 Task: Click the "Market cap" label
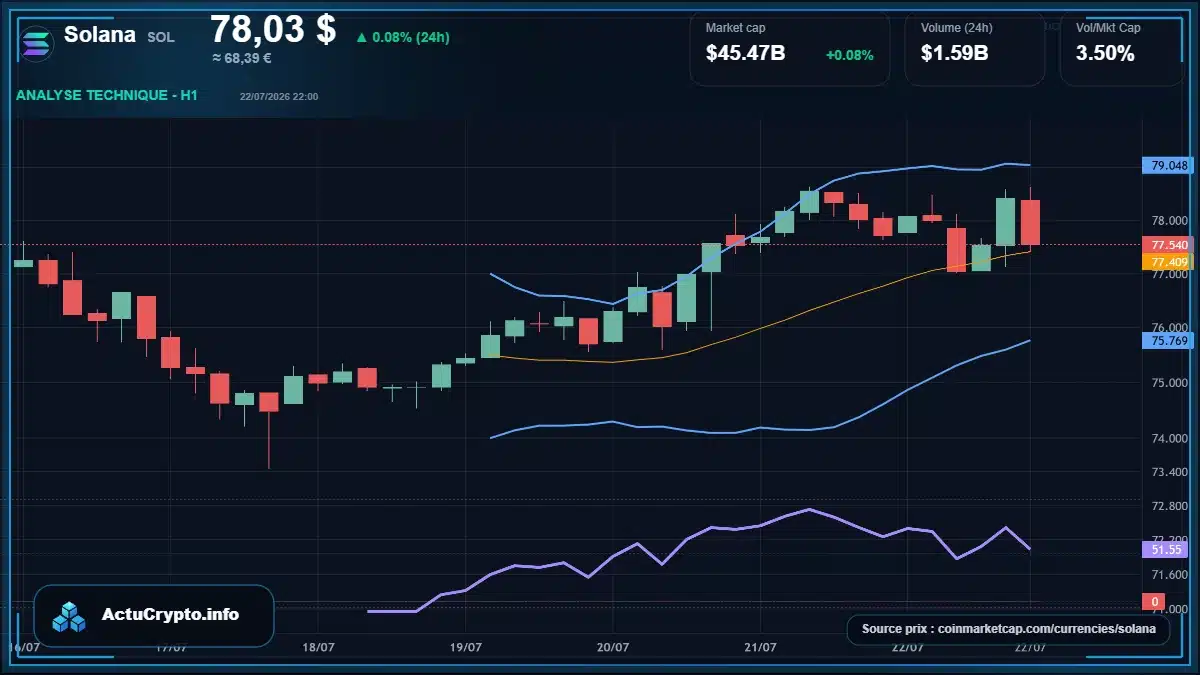pyautogui.click(x=736, y=28)
